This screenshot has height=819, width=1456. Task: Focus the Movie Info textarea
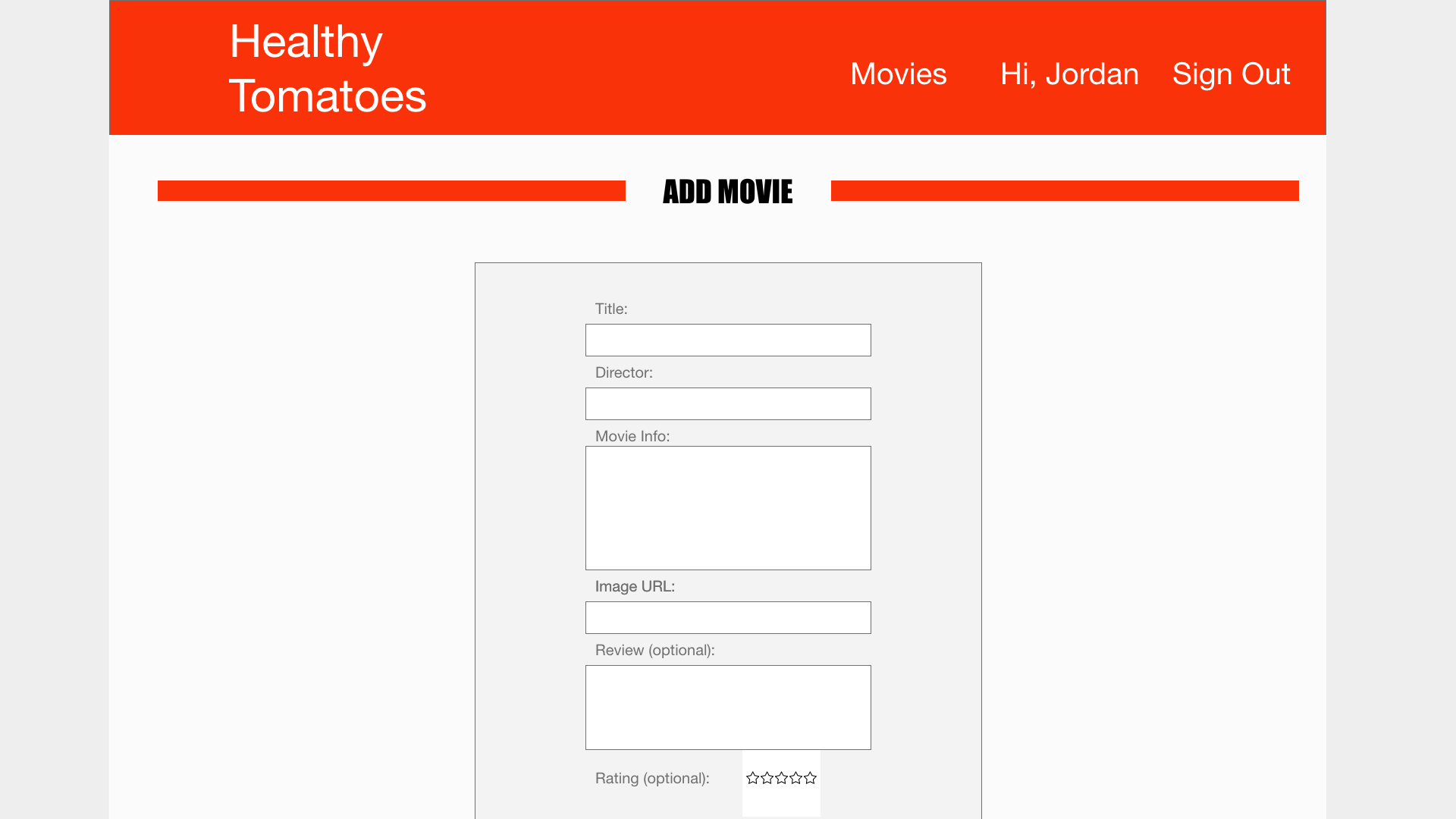pos(728,508)
